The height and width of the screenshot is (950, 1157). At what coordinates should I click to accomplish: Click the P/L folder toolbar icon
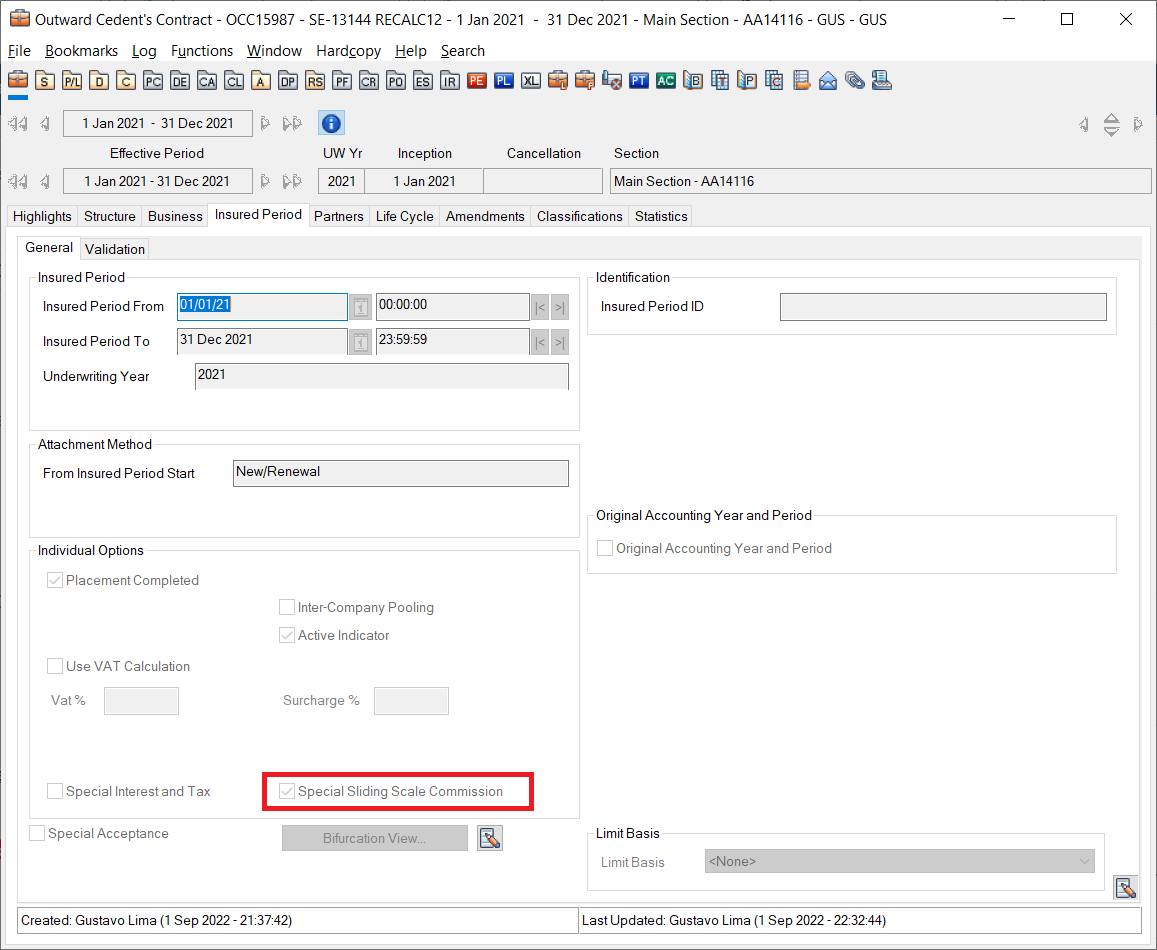(72, 81)
